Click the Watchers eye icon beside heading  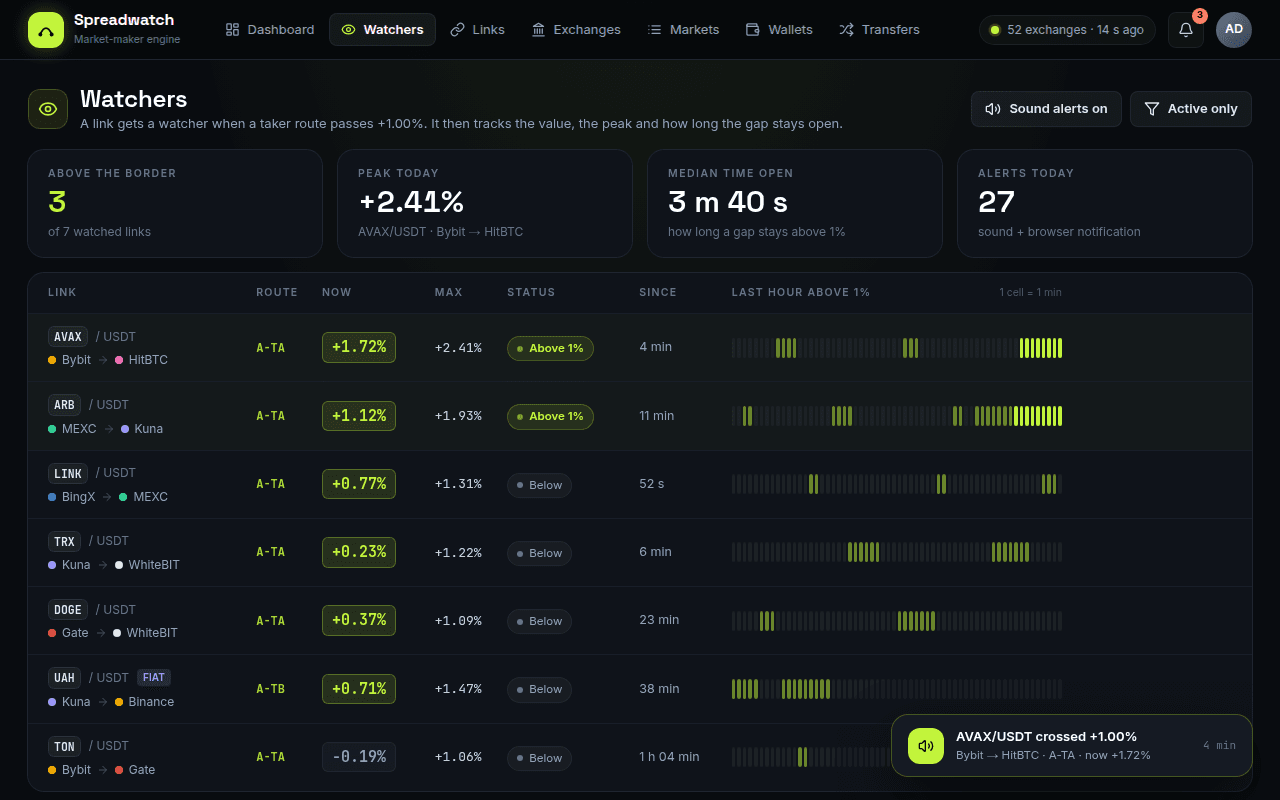48,109
